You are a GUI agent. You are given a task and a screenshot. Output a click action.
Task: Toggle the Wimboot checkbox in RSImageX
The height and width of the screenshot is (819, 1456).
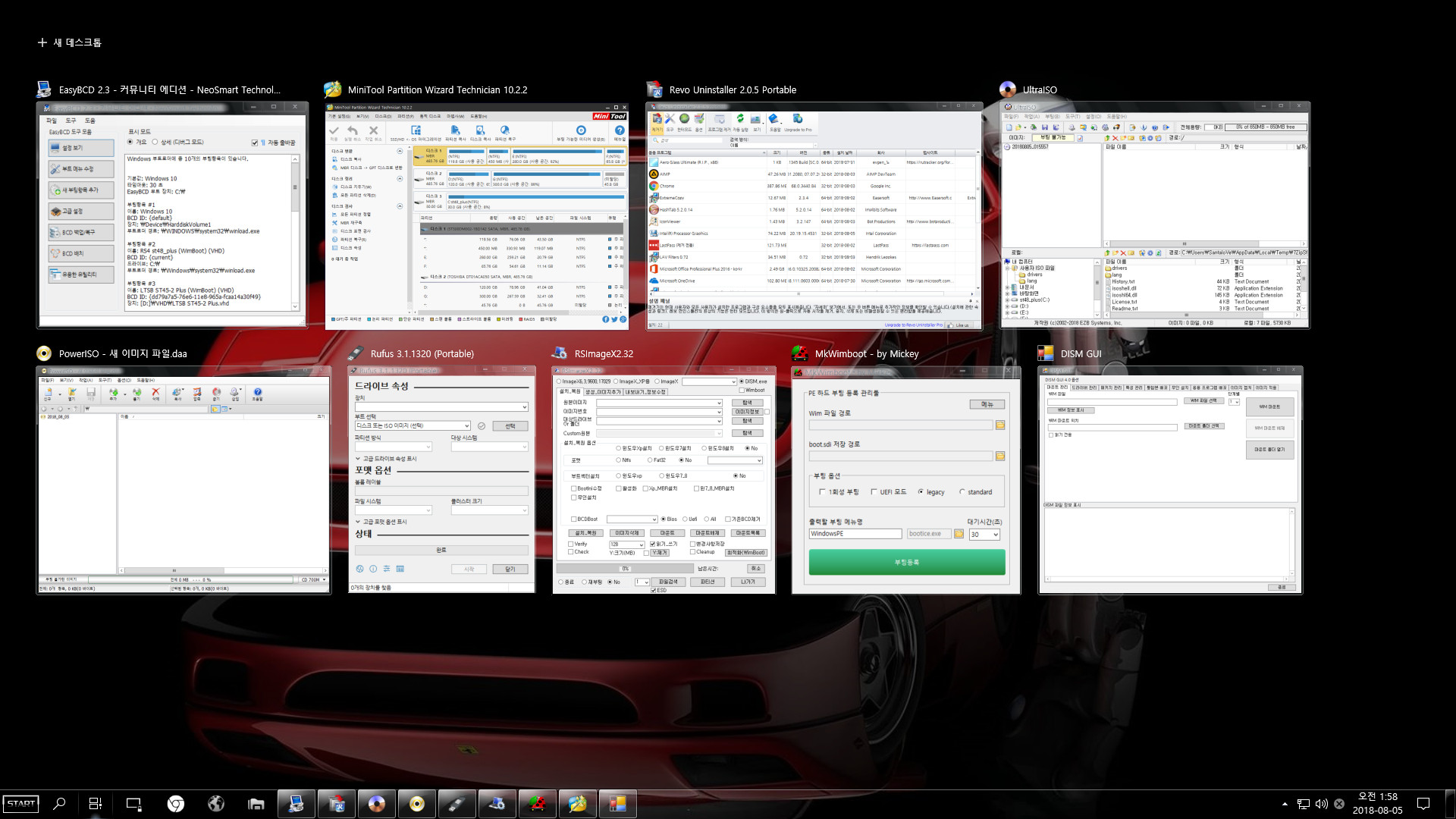(x=742, y=390)
